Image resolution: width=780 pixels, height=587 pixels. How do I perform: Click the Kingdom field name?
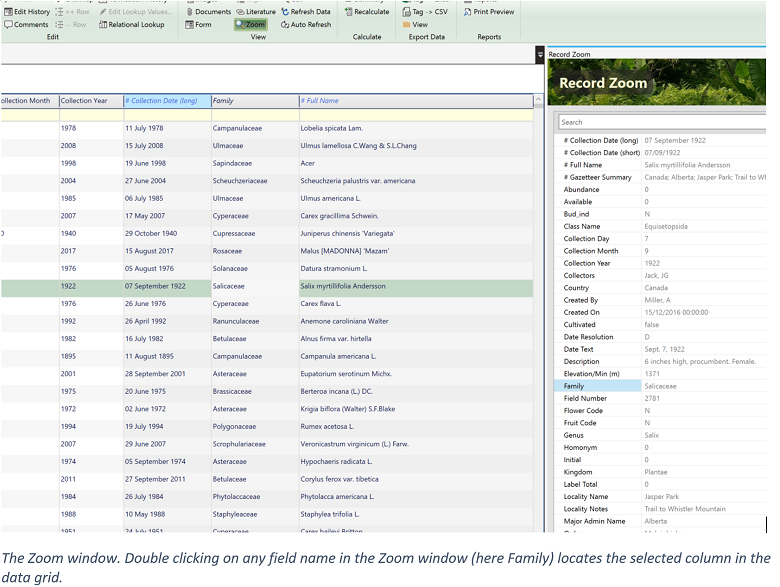(578, 472)
